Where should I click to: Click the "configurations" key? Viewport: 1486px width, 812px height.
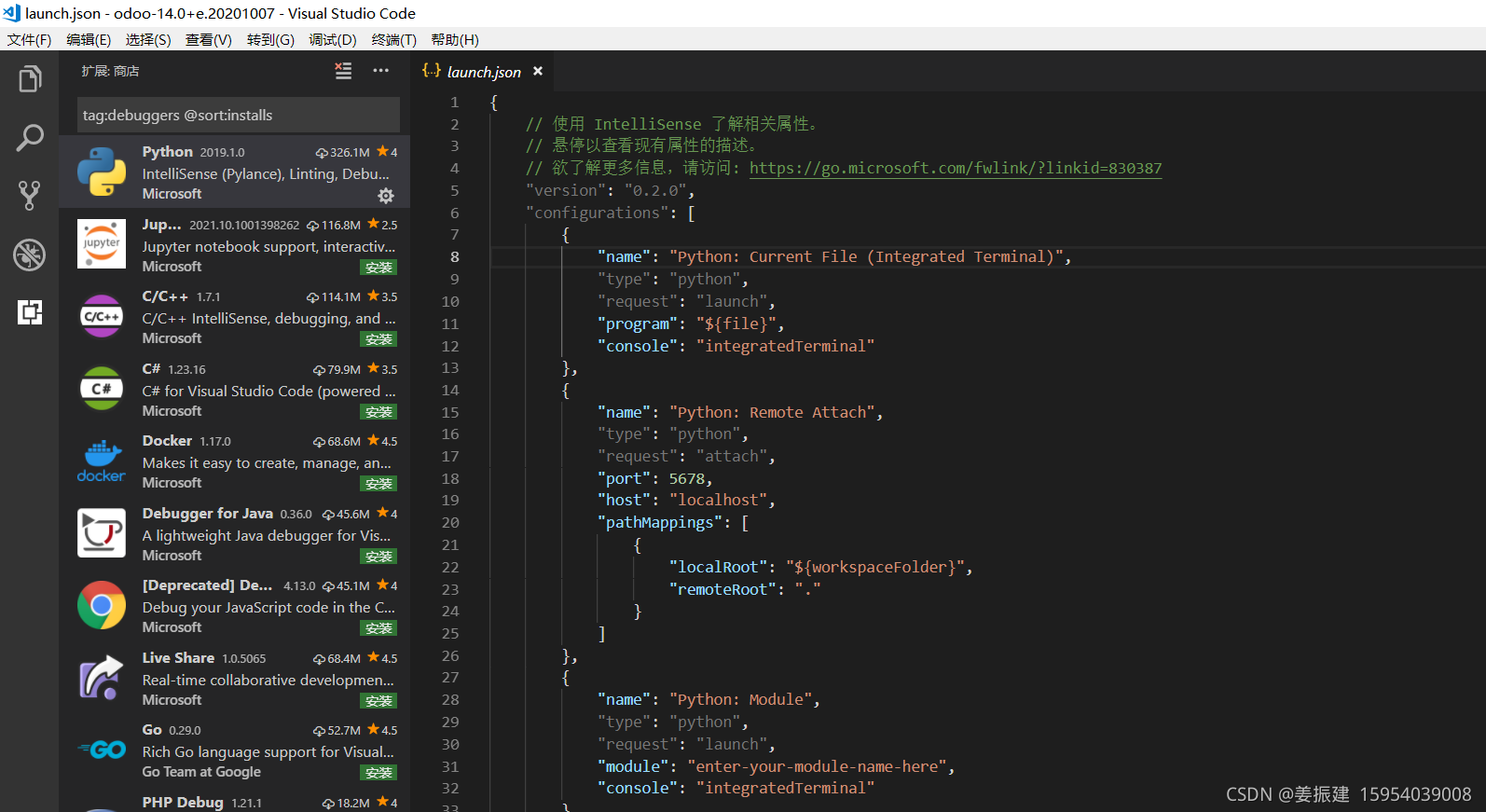tap(598, 213)
